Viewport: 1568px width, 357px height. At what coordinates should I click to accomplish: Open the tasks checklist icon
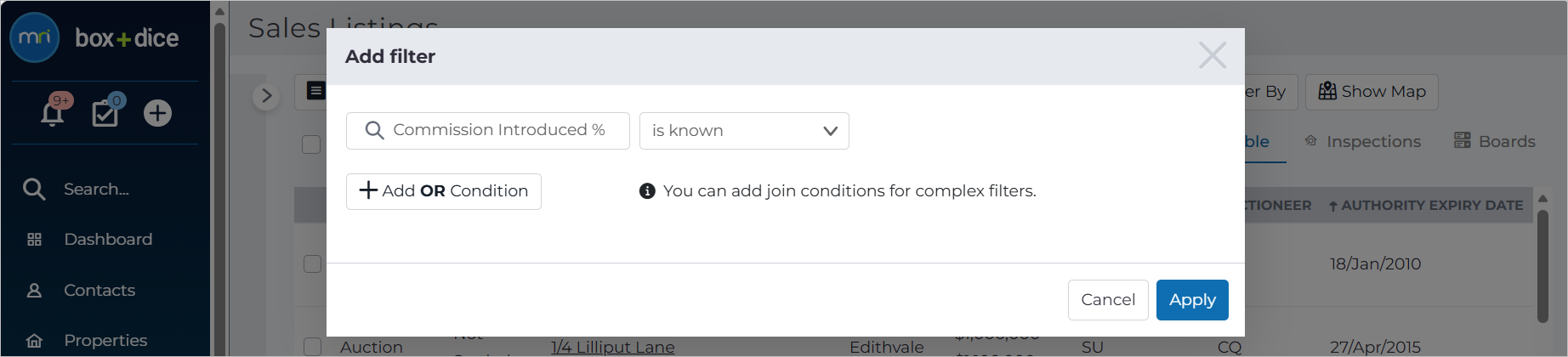(x=105, y=113)
